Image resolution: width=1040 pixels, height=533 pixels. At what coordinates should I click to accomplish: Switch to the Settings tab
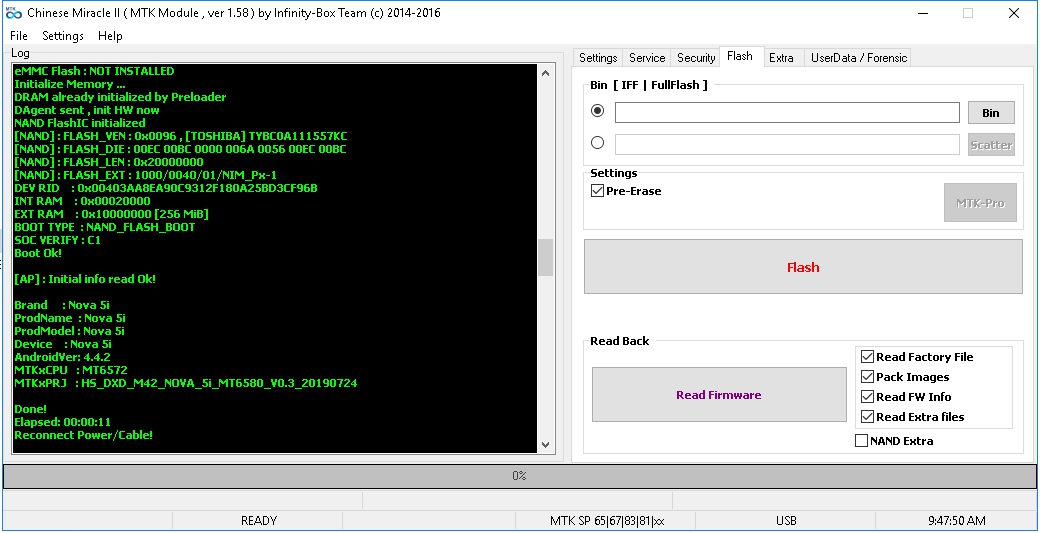point(598,58)
